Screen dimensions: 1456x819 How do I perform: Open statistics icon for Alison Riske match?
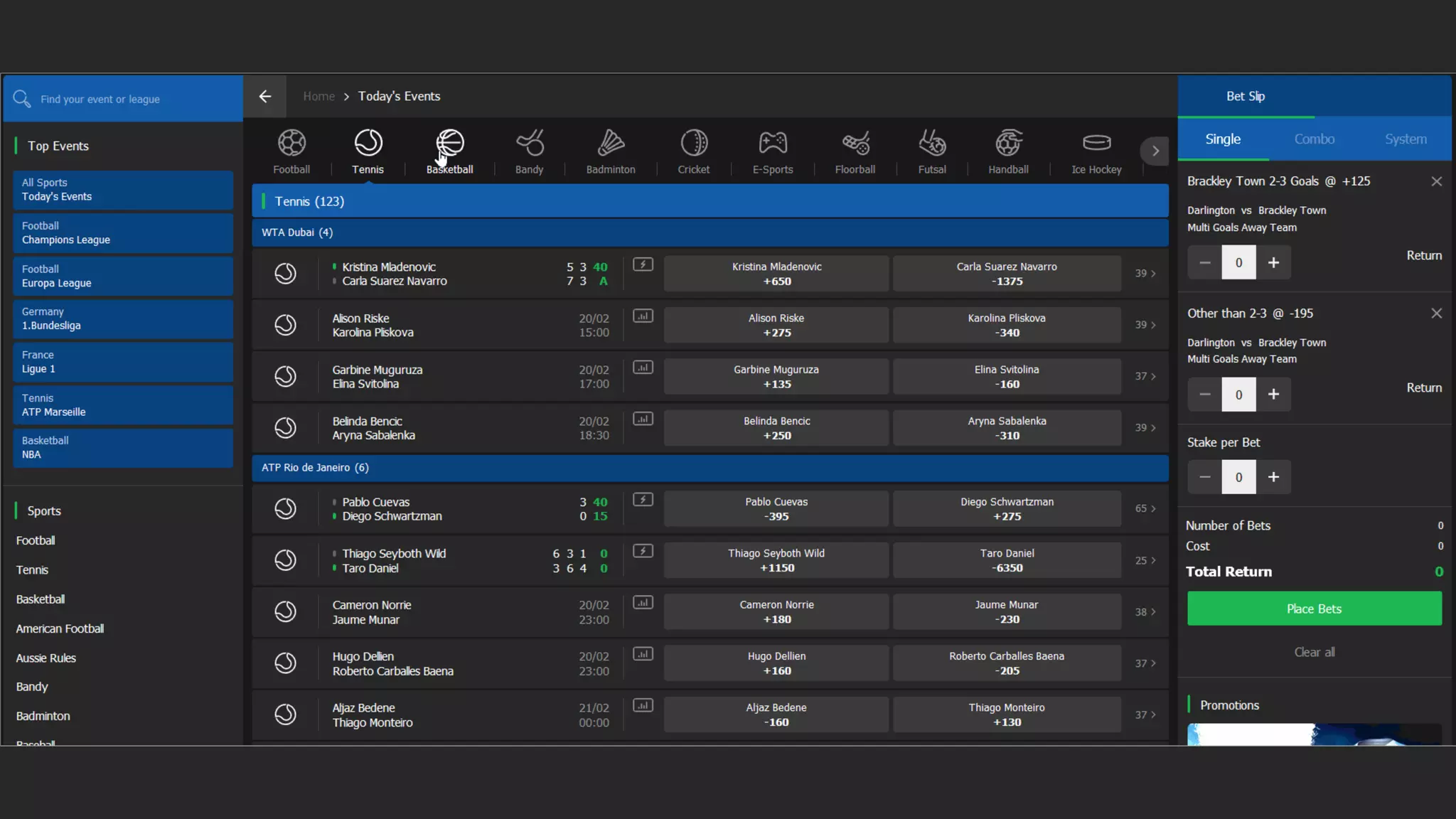(x=643, y=316)
